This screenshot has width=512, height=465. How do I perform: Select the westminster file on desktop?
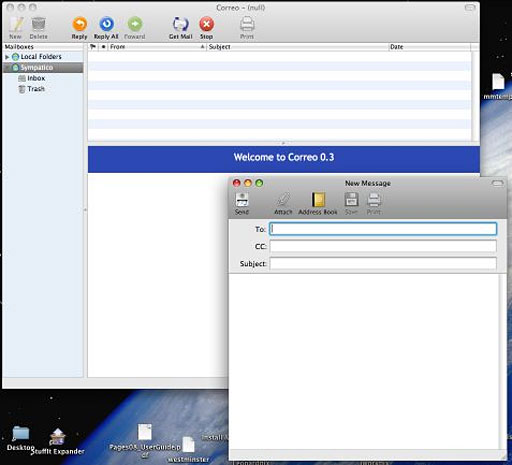pyautogui.click(x=188, y=445)
